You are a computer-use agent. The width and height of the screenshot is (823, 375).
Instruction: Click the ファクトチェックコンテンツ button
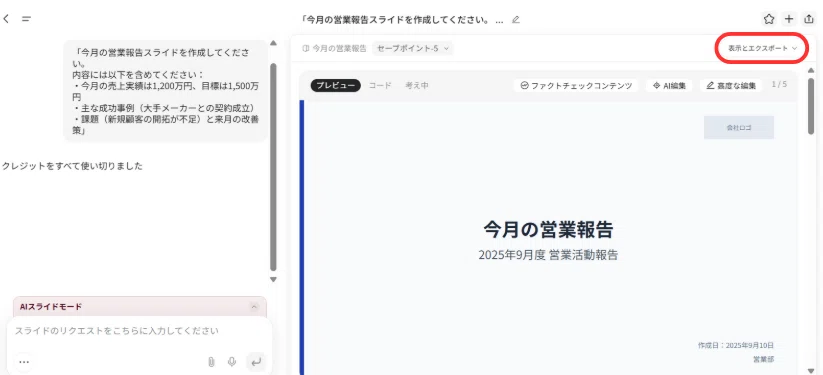click(x=576, y=86)
